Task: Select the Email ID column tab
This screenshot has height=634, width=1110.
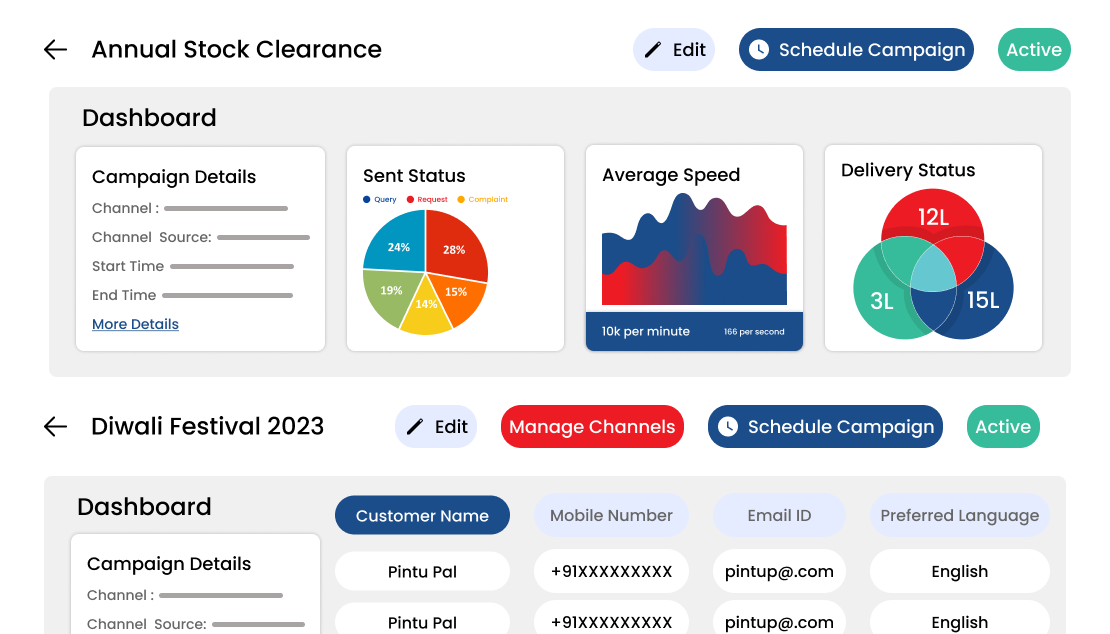Action: tap(779, 515)
